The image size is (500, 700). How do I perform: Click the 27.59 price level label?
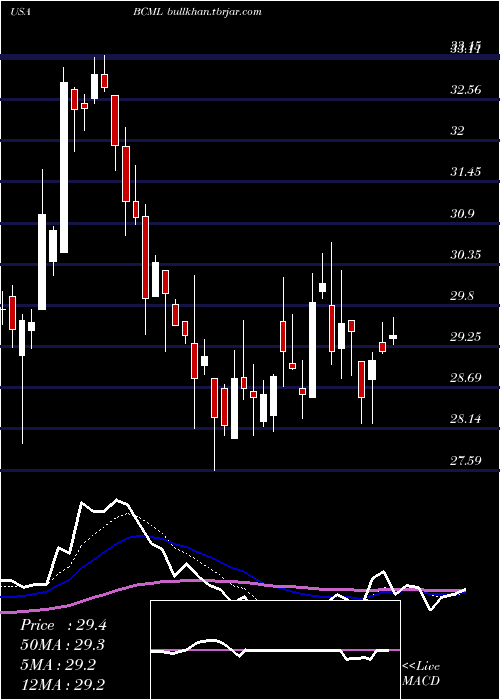point(466,460)
